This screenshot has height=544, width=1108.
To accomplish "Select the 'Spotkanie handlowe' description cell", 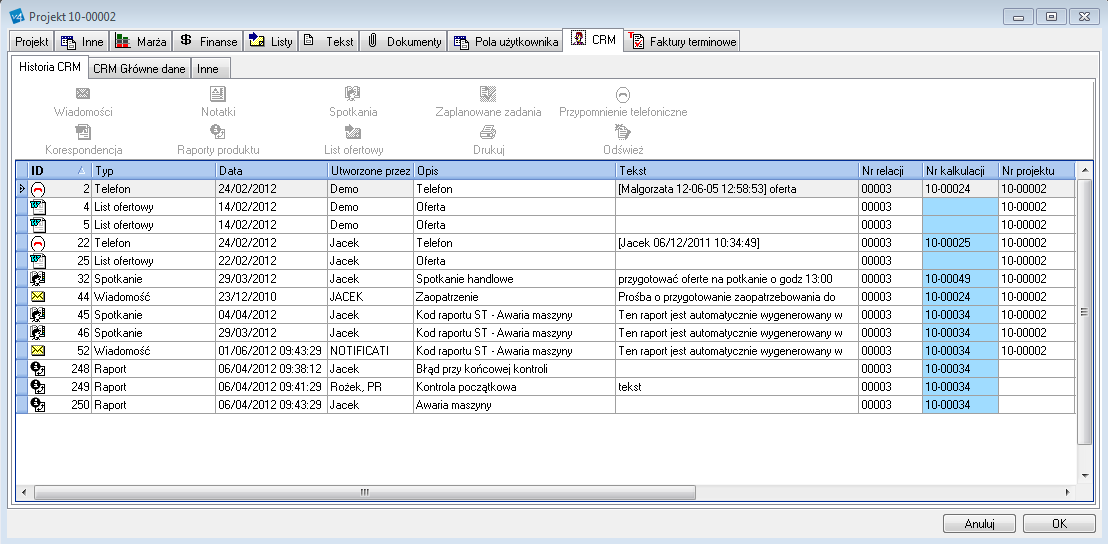I will point(514,279).
